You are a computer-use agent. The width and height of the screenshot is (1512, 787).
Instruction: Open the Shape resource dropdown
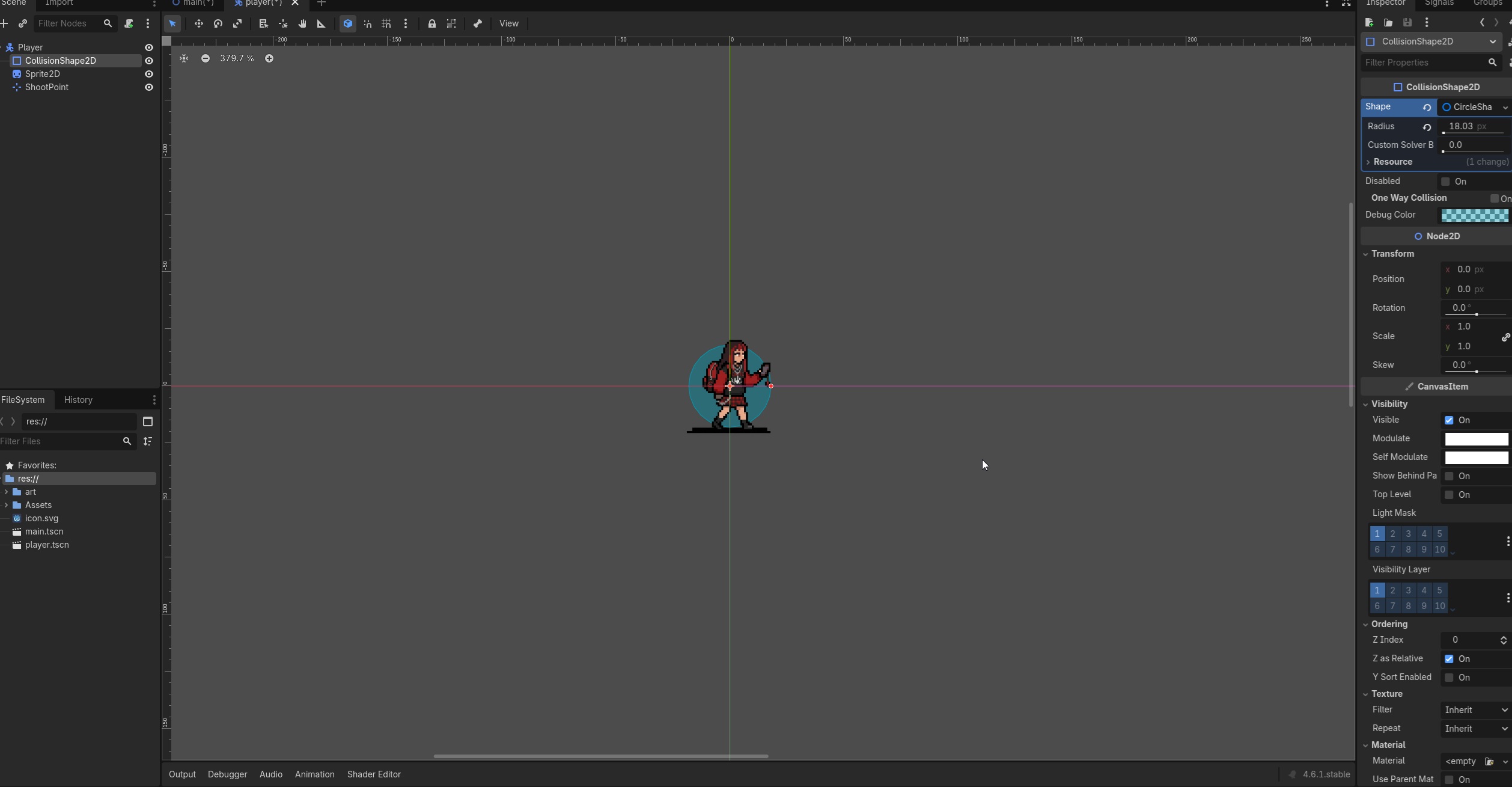point(1505,108)
